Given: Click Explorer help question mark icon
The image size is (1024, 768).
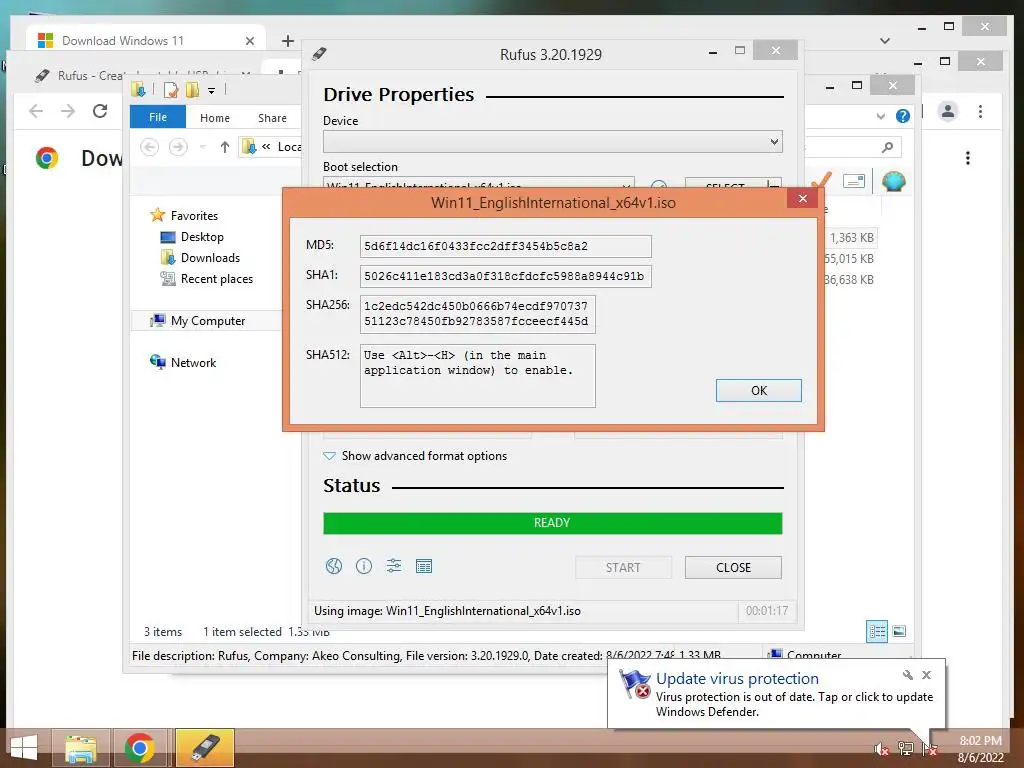Looking at the screenshot, I should (903, 116).
